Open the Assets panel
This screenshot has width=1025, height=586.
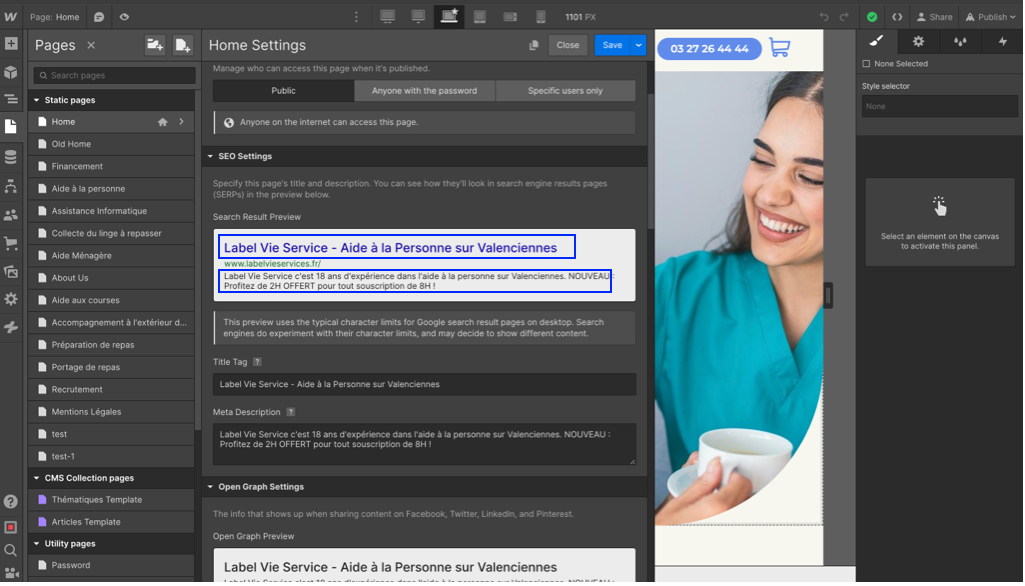(10, 271)
